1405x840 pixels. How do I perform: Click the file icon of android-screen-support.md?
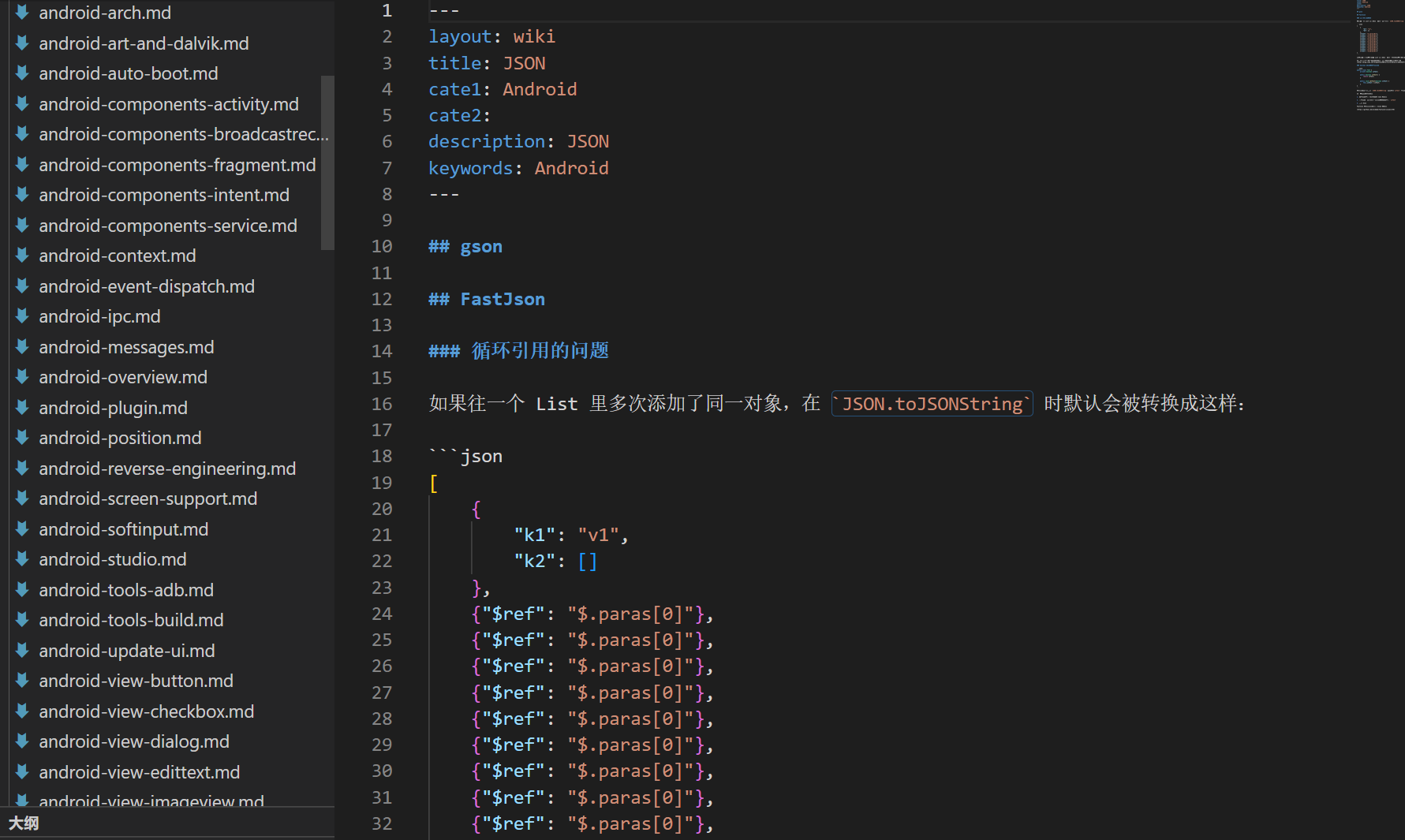[22, 498]
